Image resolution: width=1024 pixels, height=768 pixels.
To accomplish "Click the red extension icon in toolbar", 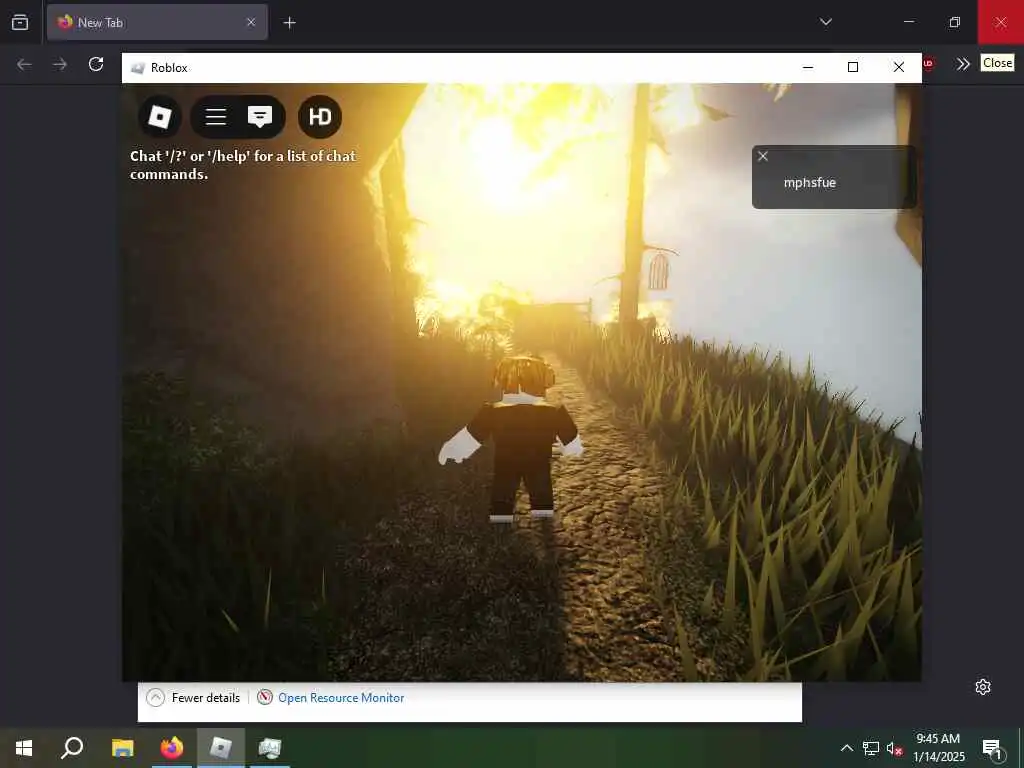I will pos(928,64).
